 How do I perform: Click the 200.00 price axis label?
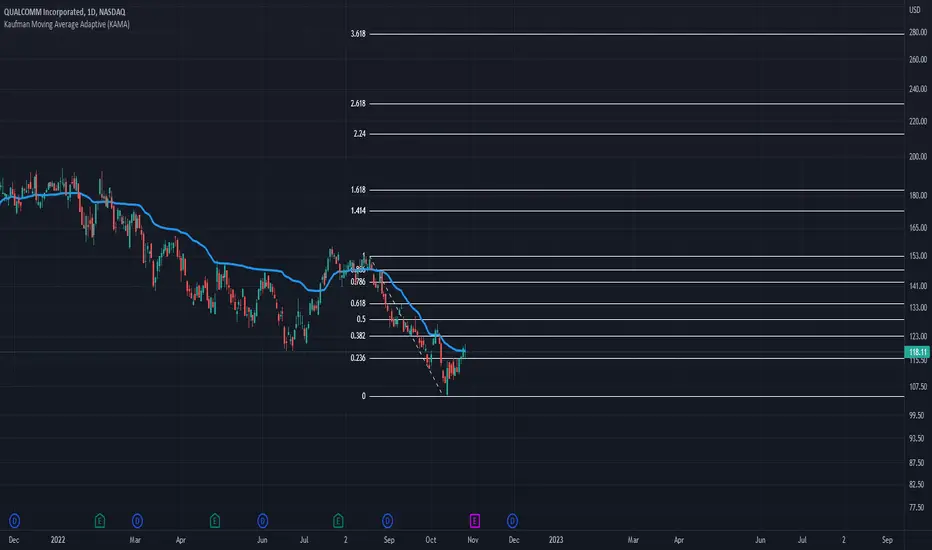[918, 157]
